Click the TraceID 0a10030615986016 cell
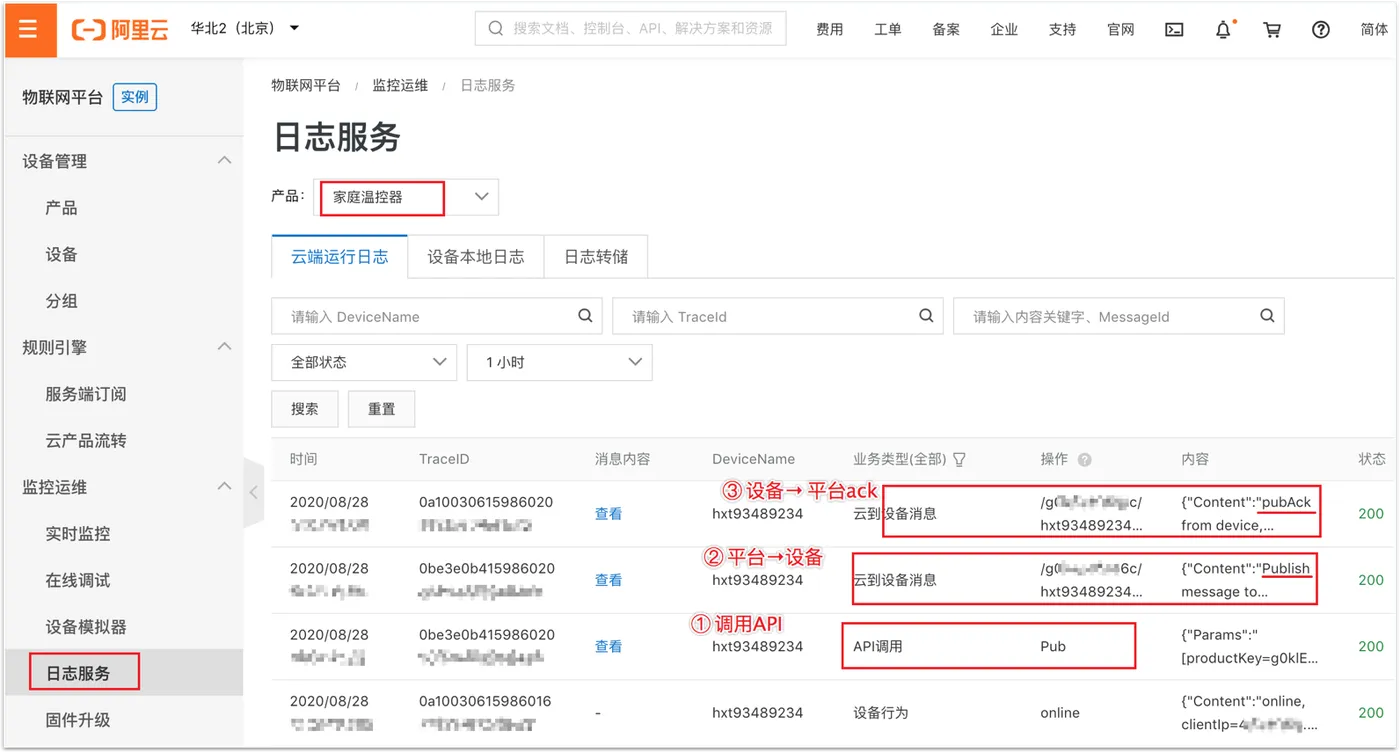 click(486, 701)
